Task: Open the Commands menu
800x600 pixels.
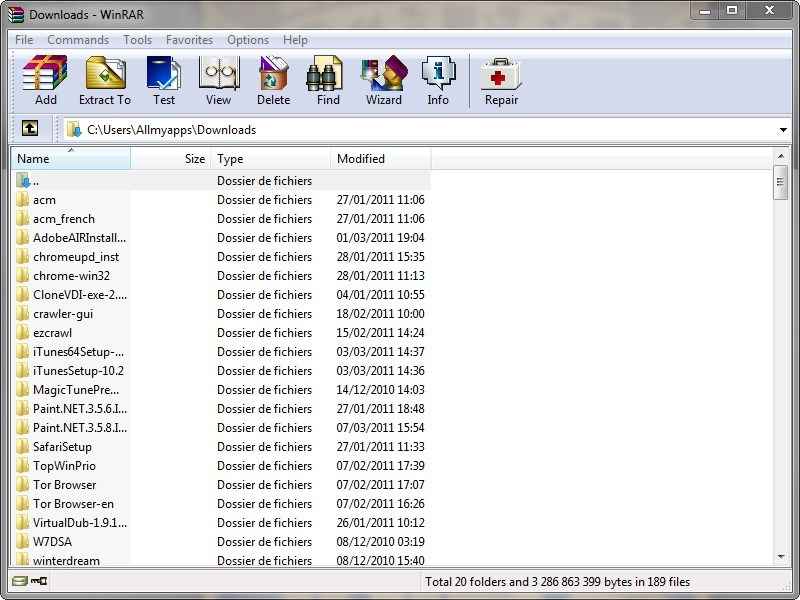Action: pos(78,40)
